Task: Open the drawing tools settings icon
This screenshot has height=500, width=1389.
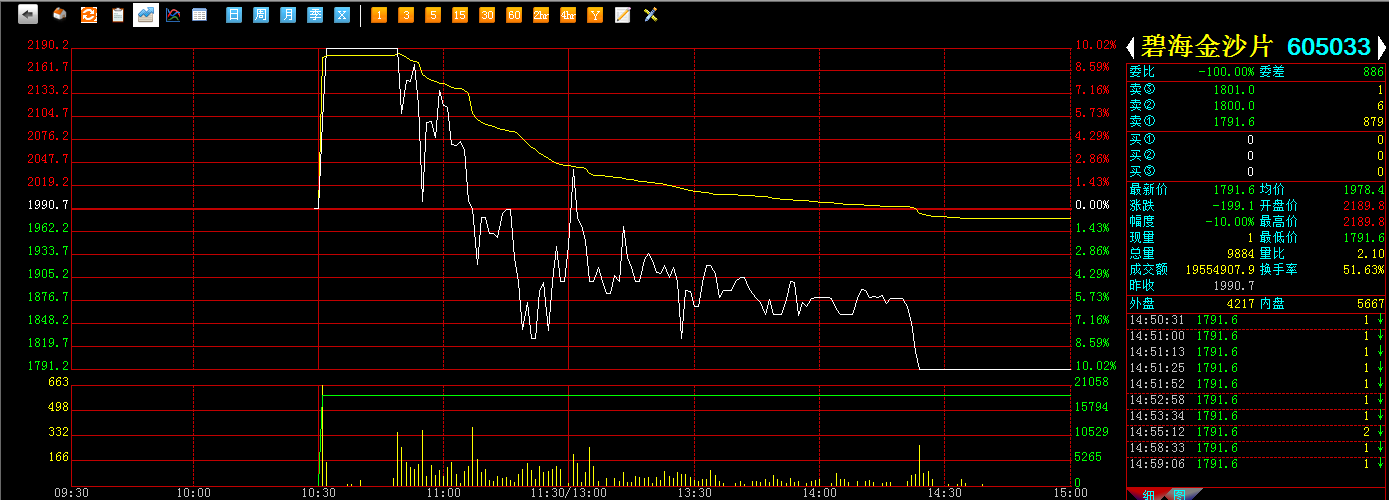Action: [650, 15]
